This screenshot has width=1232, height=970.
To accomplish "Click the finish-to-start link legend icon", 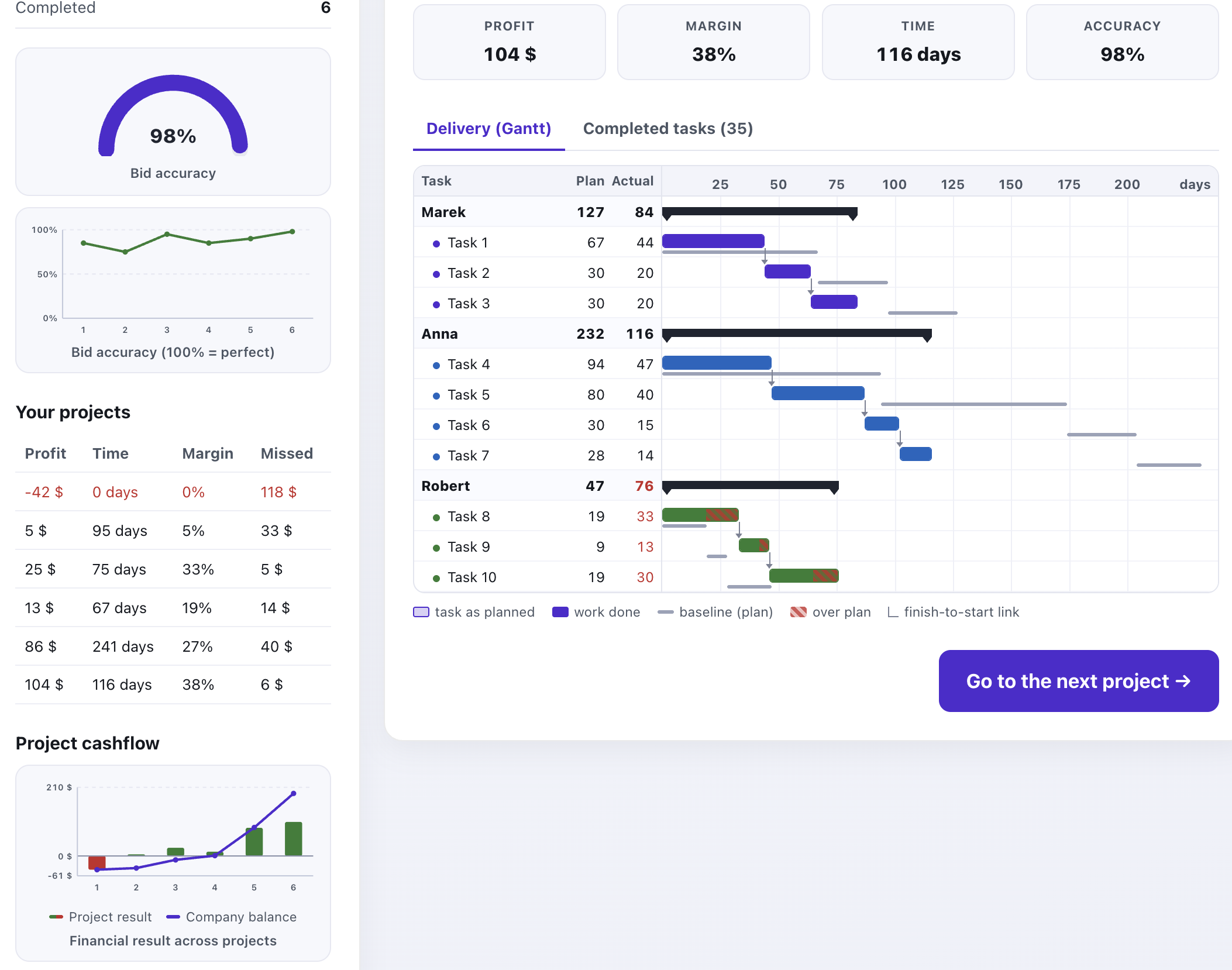I will coord(892,612).
